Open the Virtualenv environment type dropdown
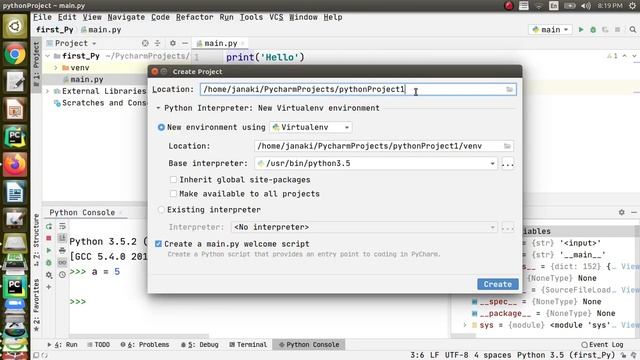Viewport: 640px width, 360px height. tap(311, 127)
